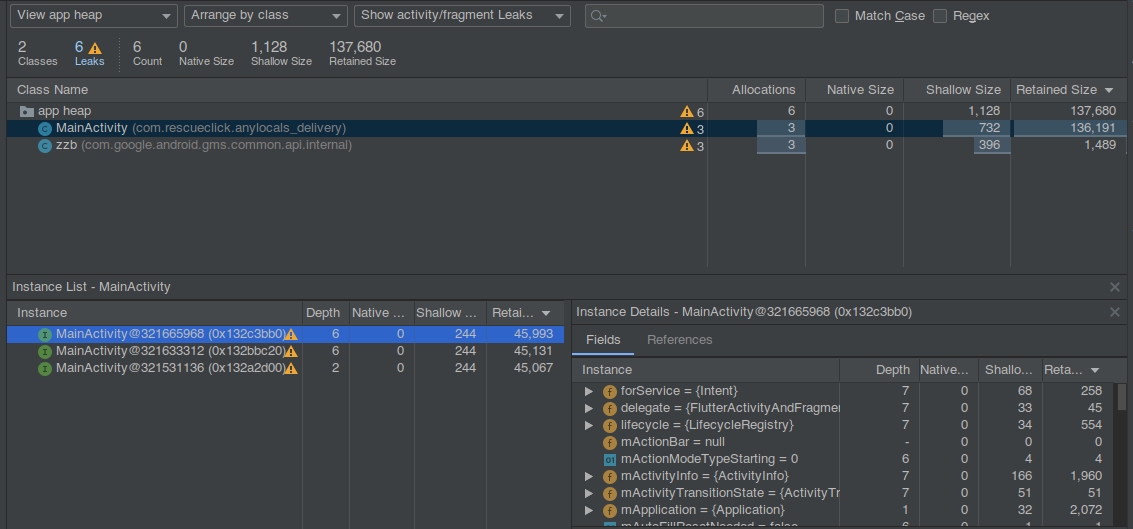Click the mActivityInfo field icon
This screenshot has width=1133, height=529.
tap(610, 476)
